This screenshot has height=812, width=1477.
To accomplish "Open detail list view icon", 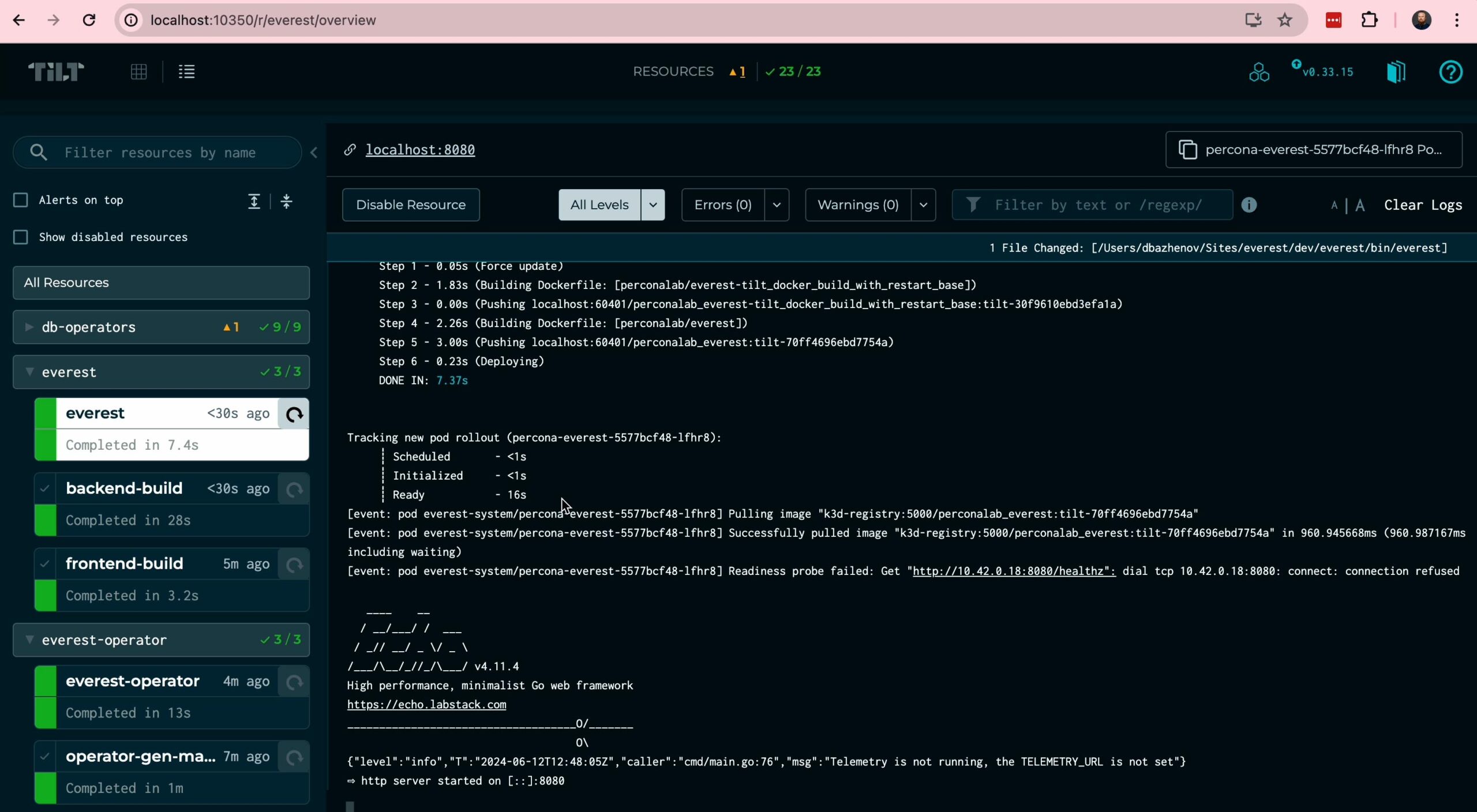I will point(186,72).
